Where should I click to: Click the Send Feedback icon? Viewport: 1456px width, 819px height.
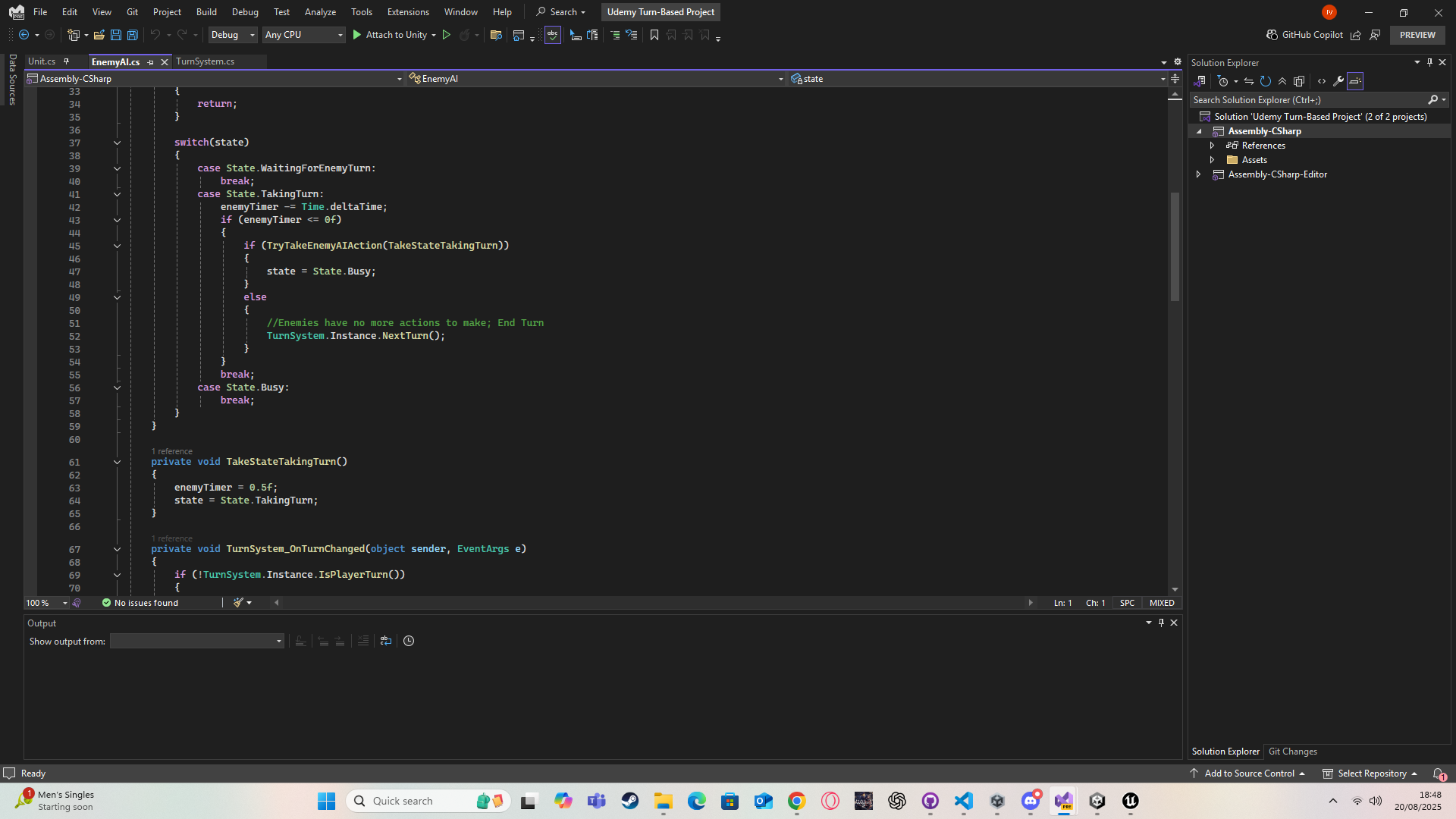(1375, 35)
